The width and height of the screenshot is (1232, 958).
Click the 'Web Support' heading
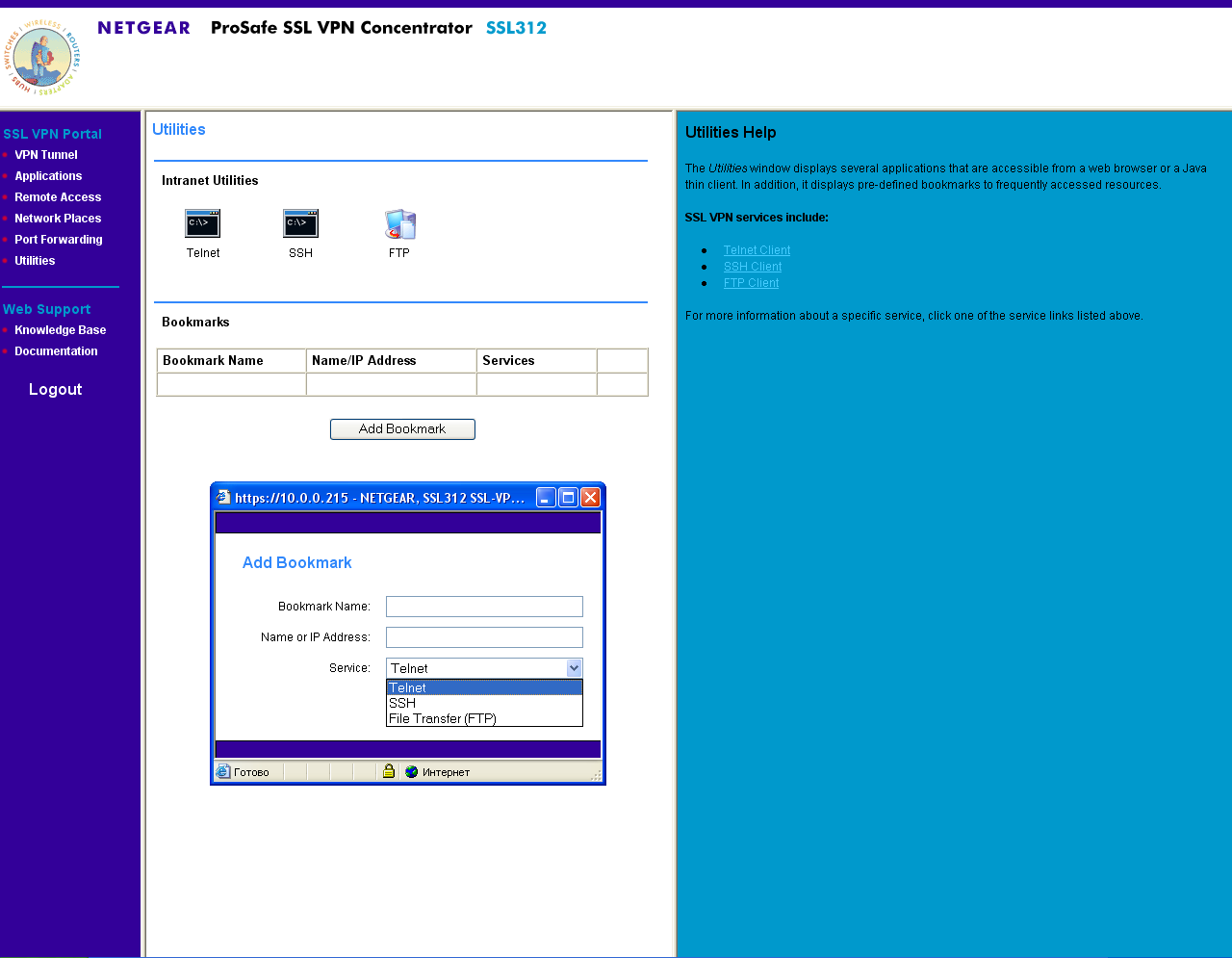coord(46,309)
